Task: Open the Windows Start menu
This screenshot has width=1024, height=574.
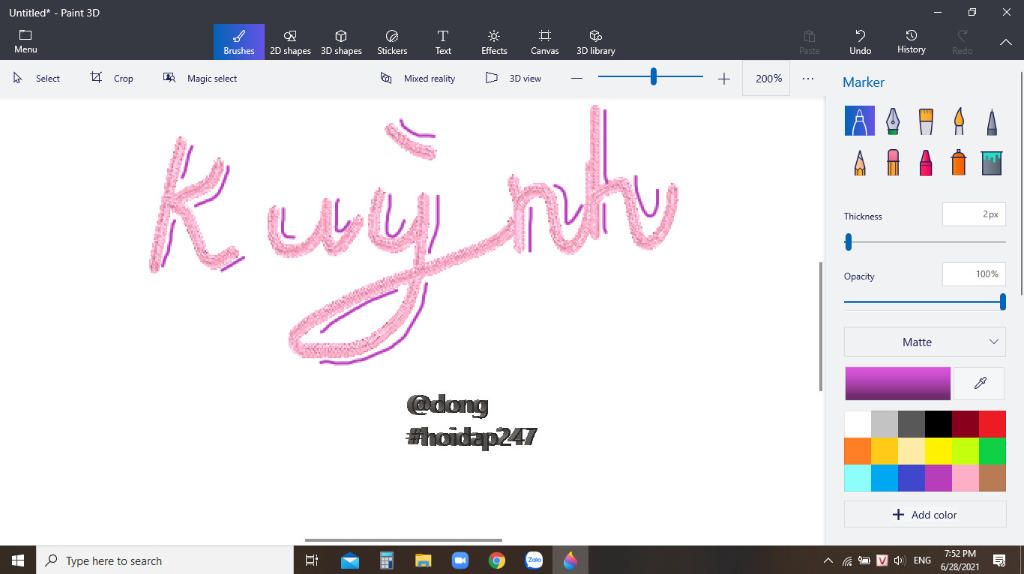Action: [18, 560]
